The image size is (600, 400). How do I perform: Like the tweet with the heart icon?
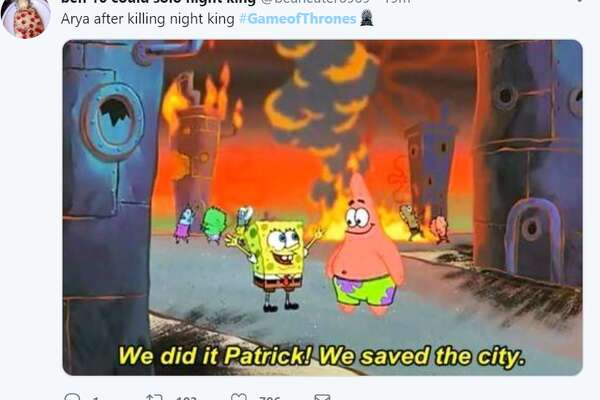click(239, 397)
